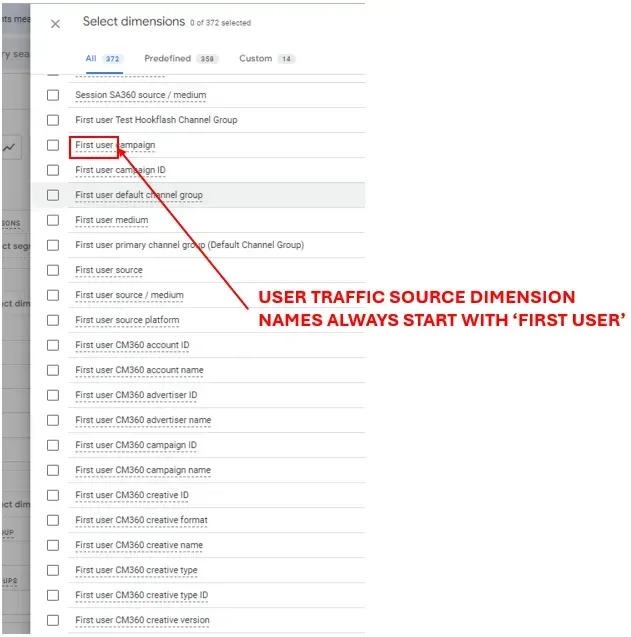Toggle the First user default channel group checkbox

[53, 195]
